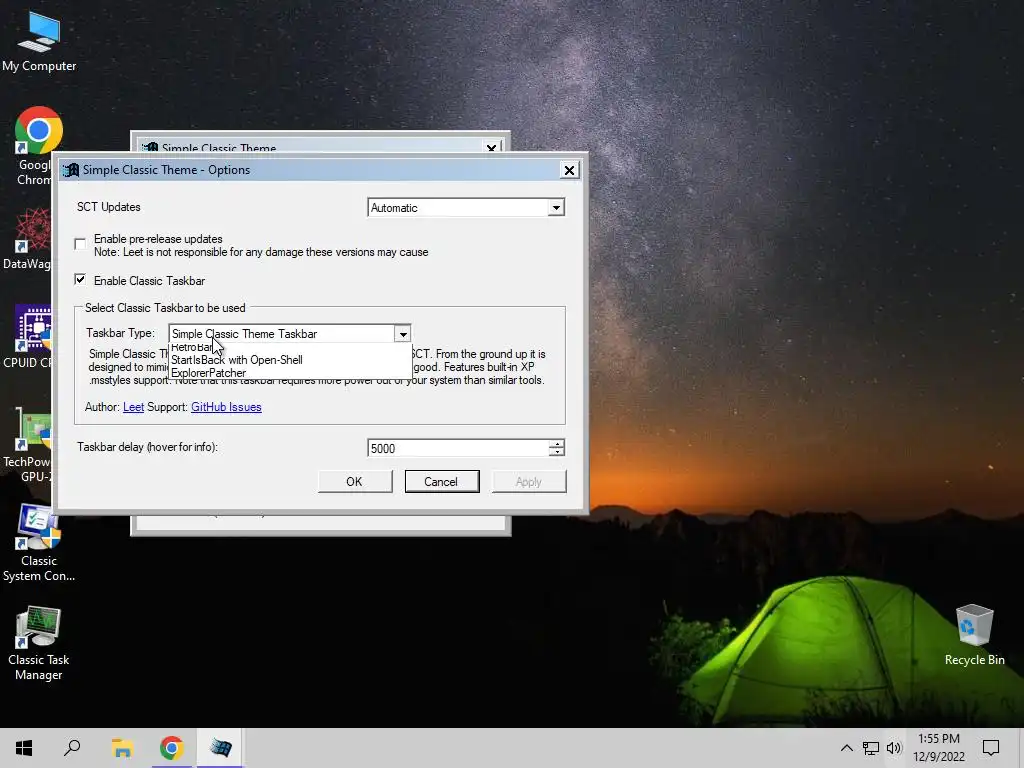Screen dimensions: 1024x768
Task: Increase taskbar delay with up arrow
Action: 556,443
